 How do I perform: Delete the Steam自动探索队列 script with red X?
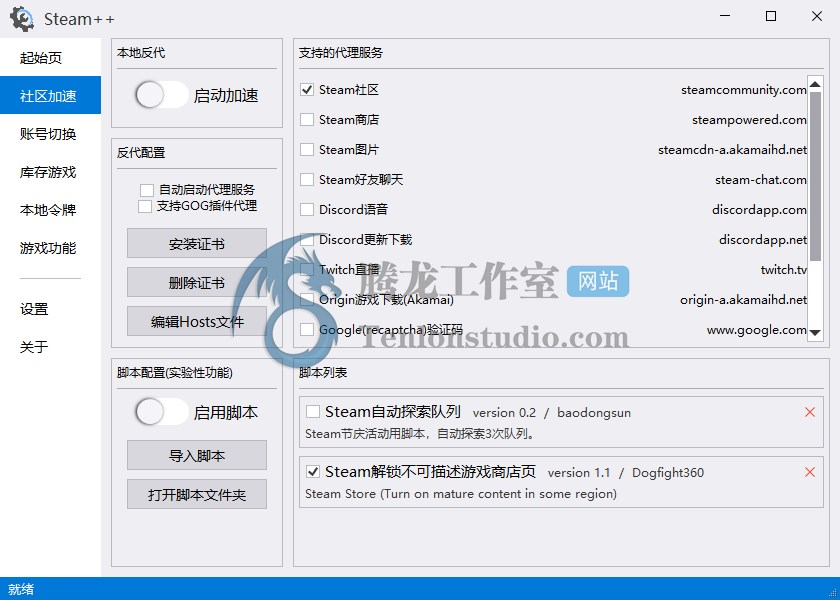click(x=810, y=412)
